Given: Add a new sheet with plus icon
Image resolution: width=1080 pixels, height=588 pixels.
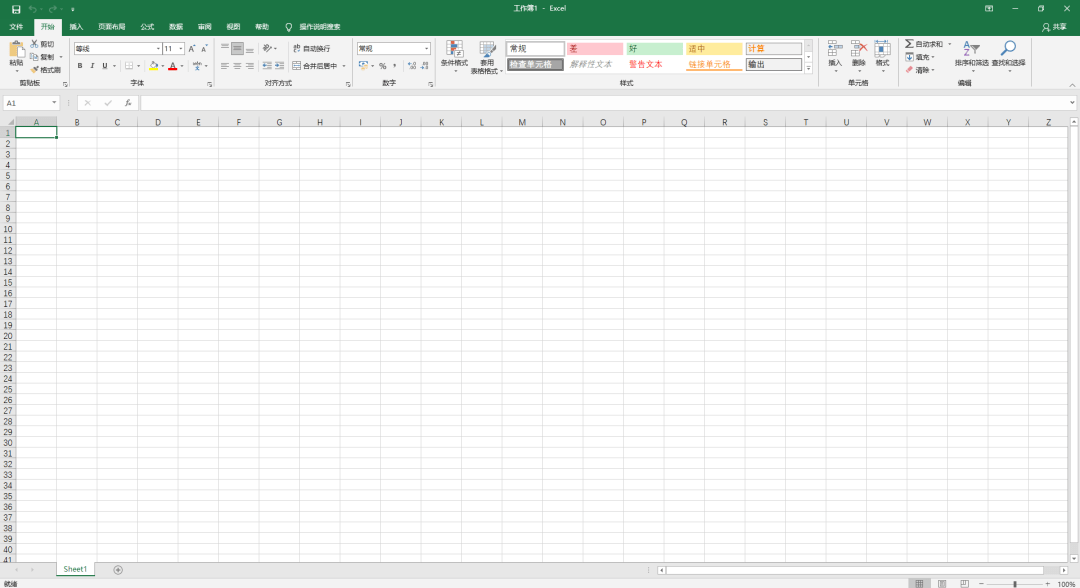Looking at the screenshot, I should coord(118,570).
